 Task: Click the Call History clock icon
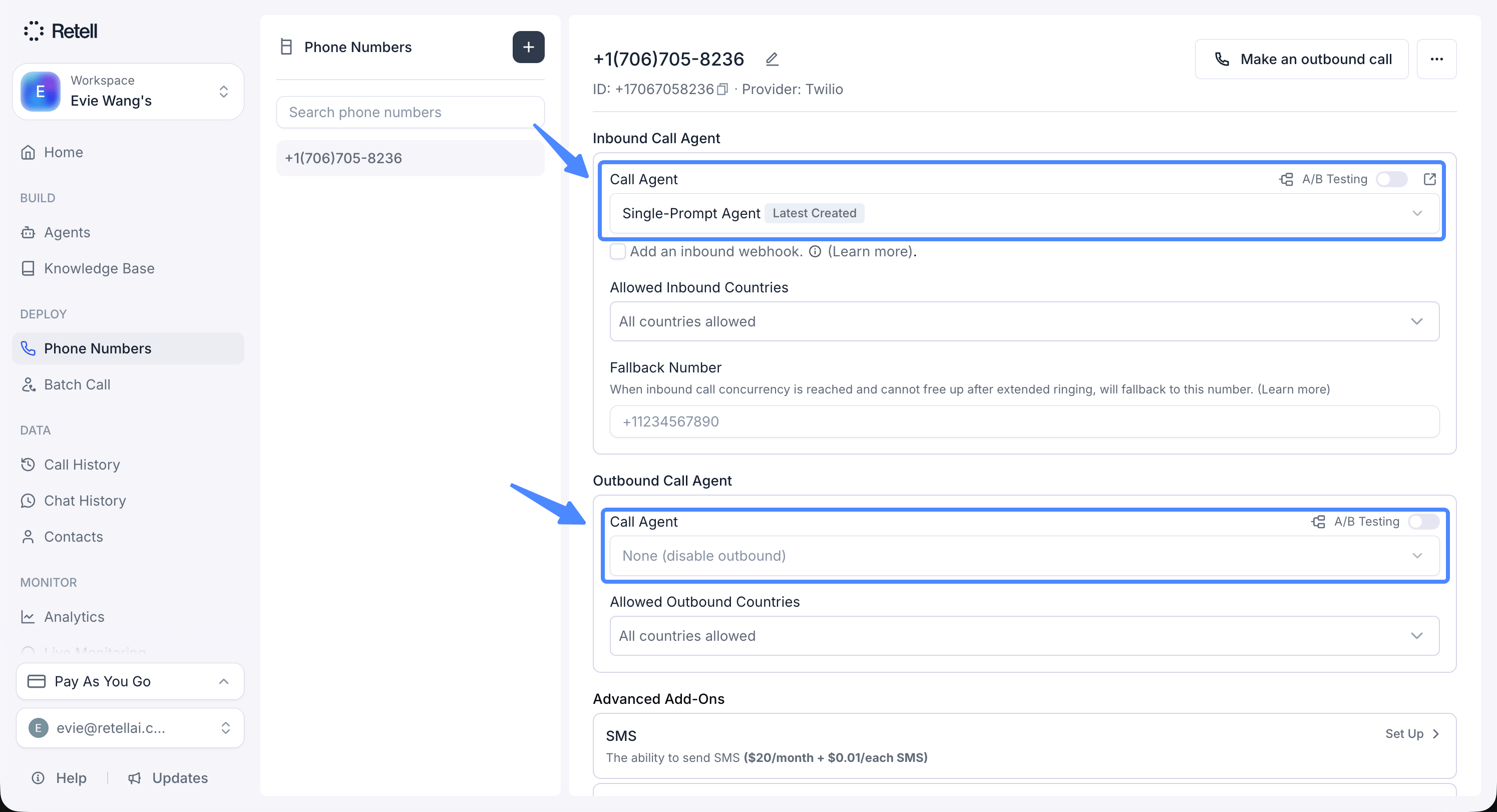click(28, 465)
